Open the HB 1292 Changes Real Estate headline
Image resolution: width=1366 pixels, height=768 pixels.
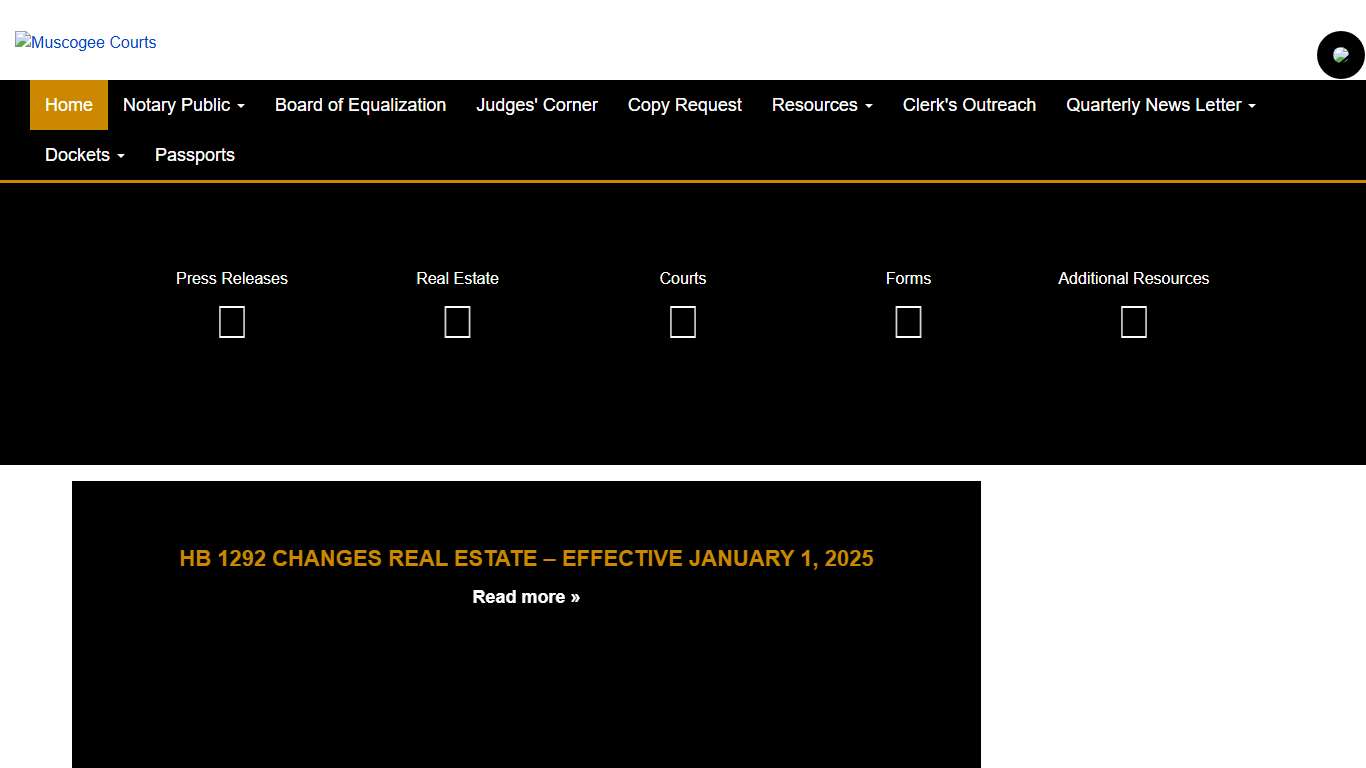pyautogui.click(x=526, y=558)
